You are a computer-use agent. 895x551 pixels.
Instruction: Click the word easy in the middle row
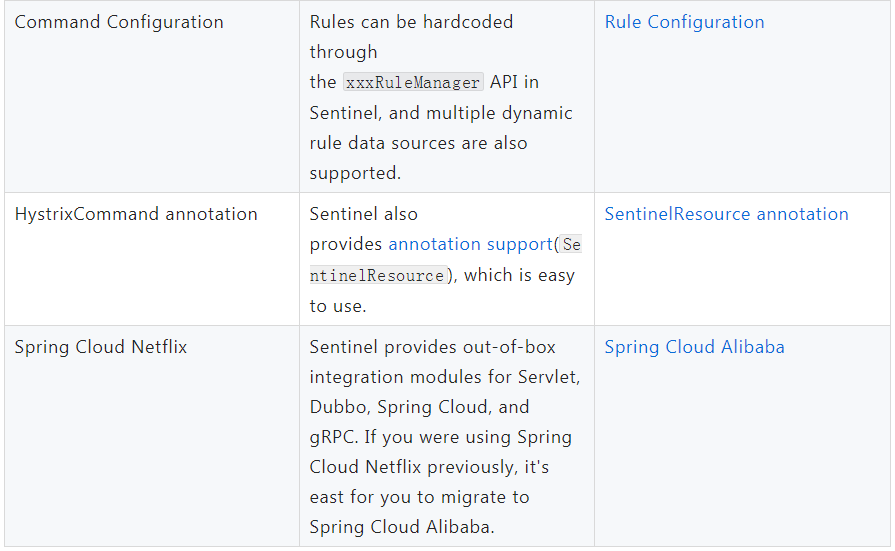click(x=555, y=275)
